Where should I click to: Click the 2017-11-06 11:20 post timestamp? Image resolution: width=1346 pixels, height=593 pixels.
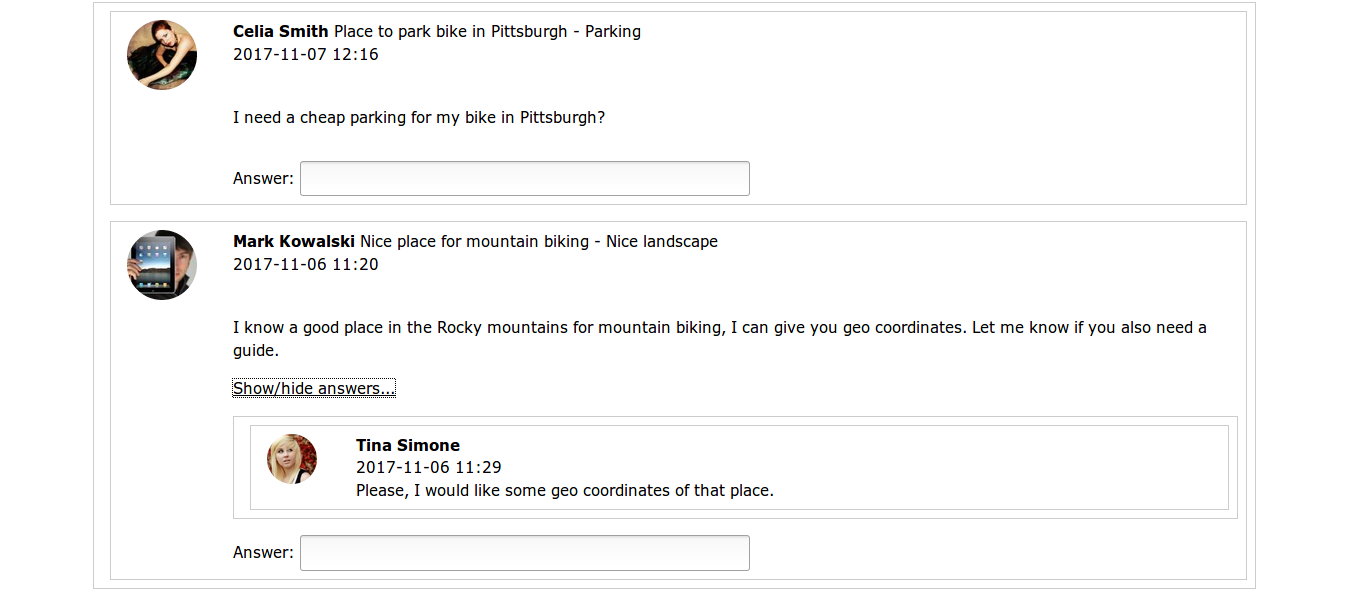(x=306, y=264)
